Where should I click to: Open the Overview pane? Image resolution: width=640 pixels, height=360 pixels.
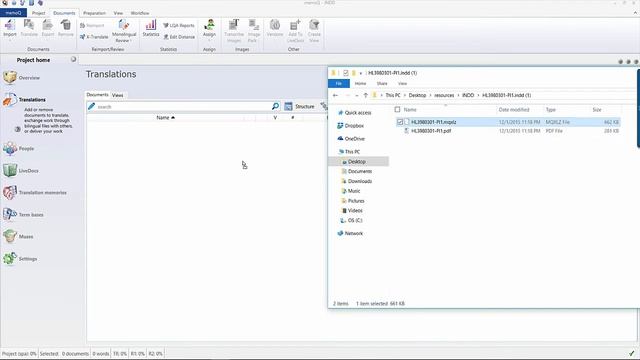(x=21, y=77)
